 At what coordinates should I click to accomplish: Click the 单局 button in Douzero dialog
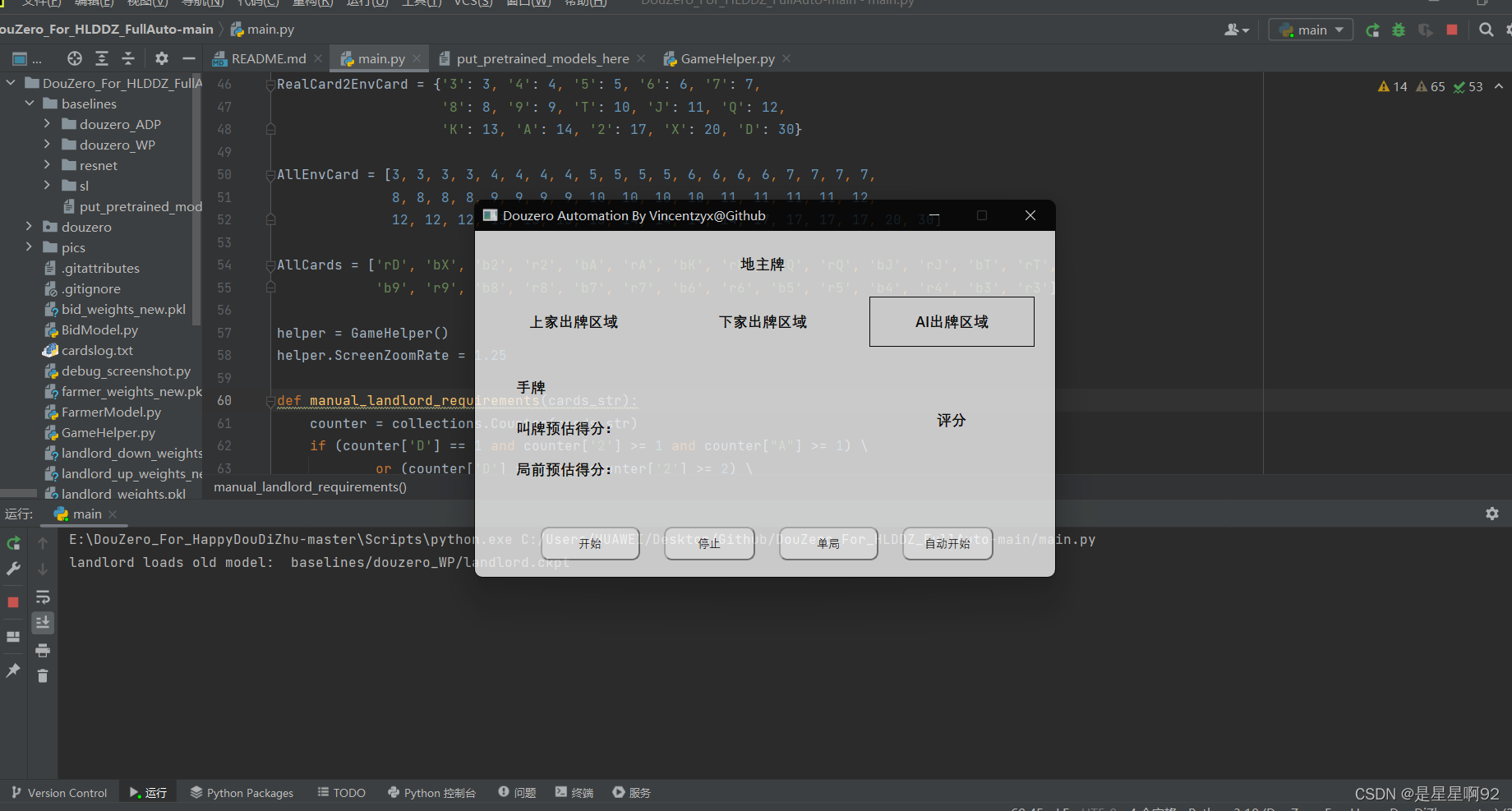pyautogui.click(x=828, y=543)
